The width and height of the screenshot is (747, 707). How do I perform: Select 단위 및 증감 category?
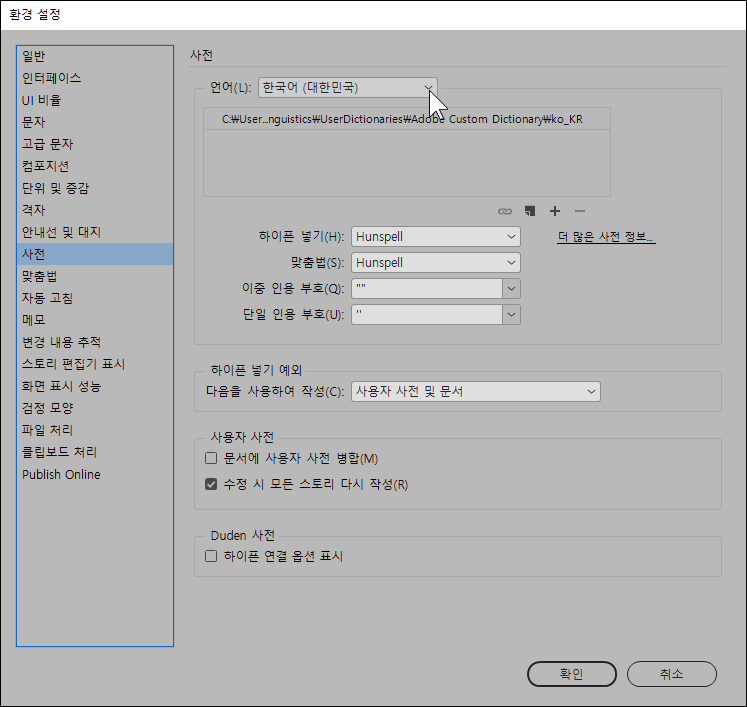tap(95, 188)
